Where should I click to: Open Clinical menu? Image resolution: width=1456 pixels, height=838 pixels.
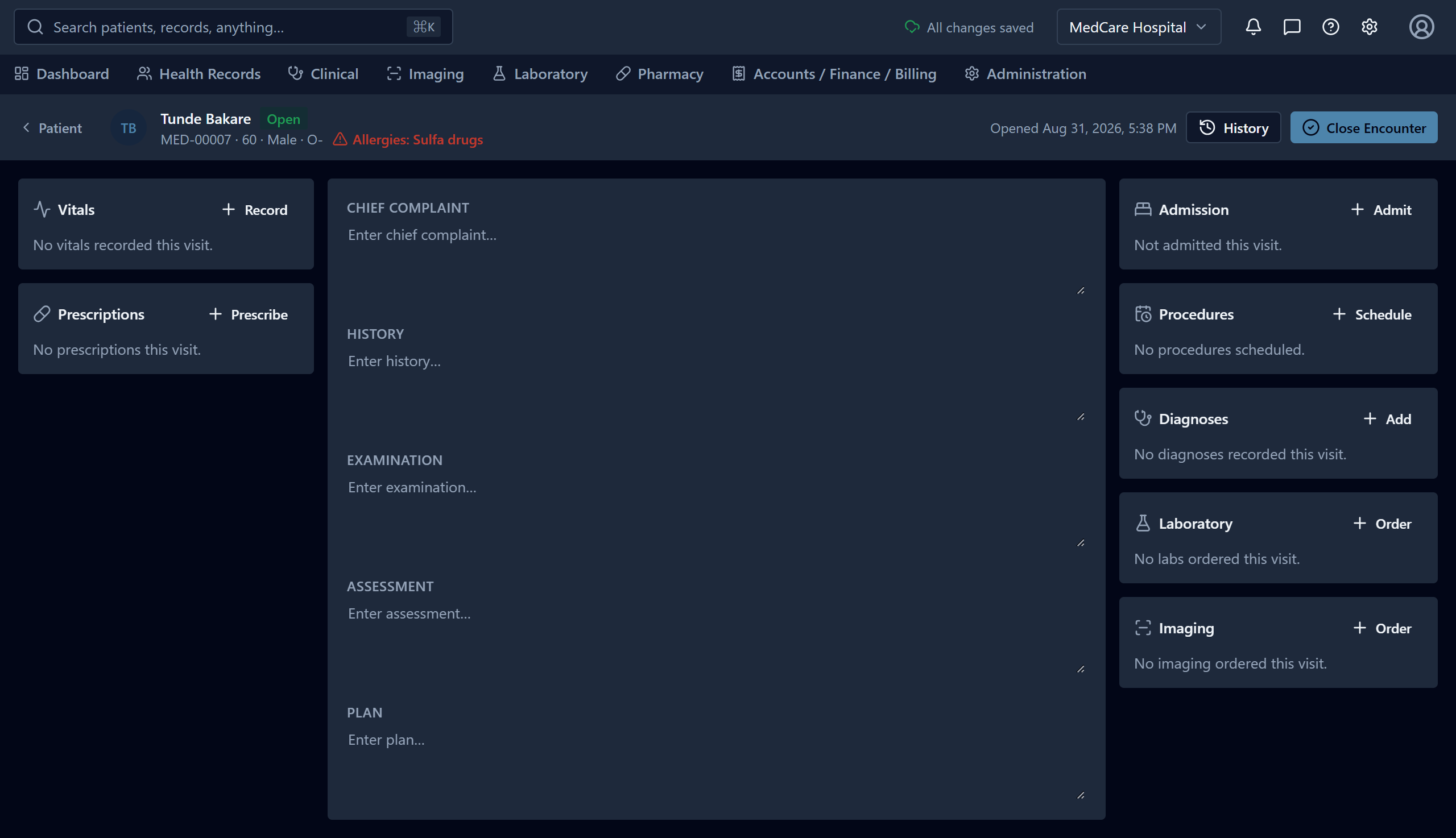click(x=323, y=74)
